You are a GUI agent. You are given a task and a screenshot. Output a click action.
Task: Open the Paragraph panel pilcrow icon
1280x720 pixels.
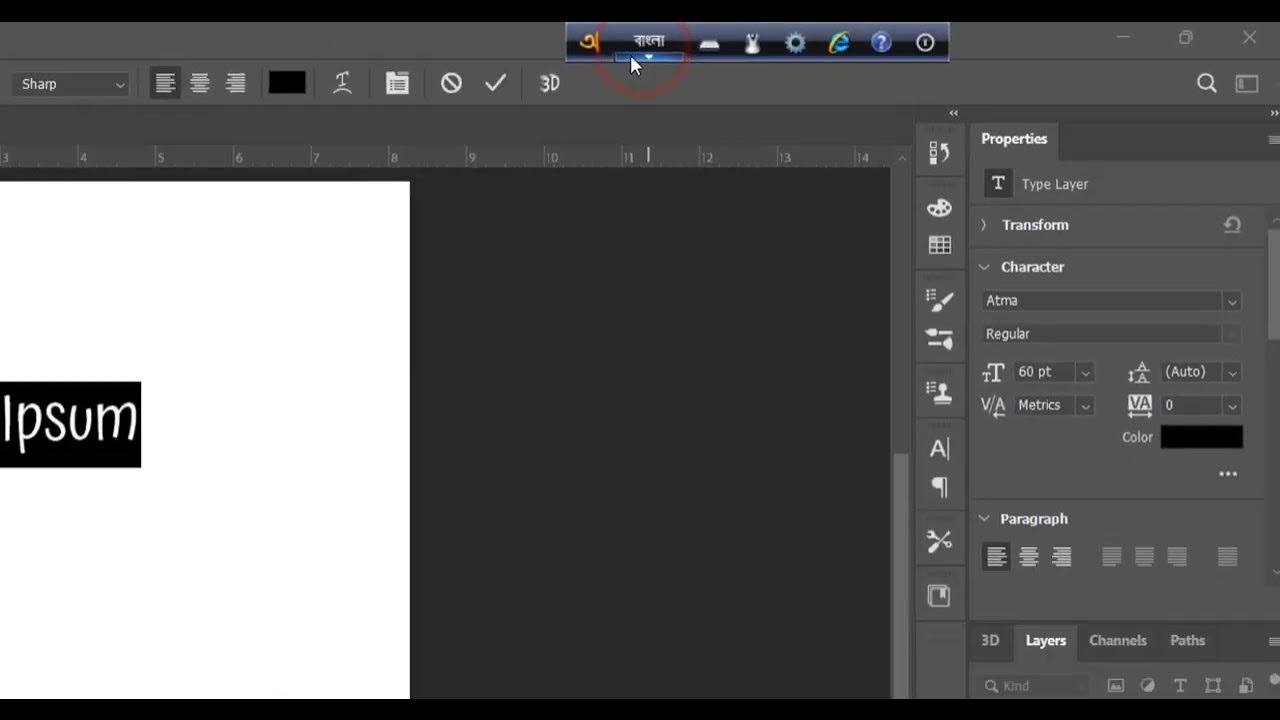(x=939, y=487)
